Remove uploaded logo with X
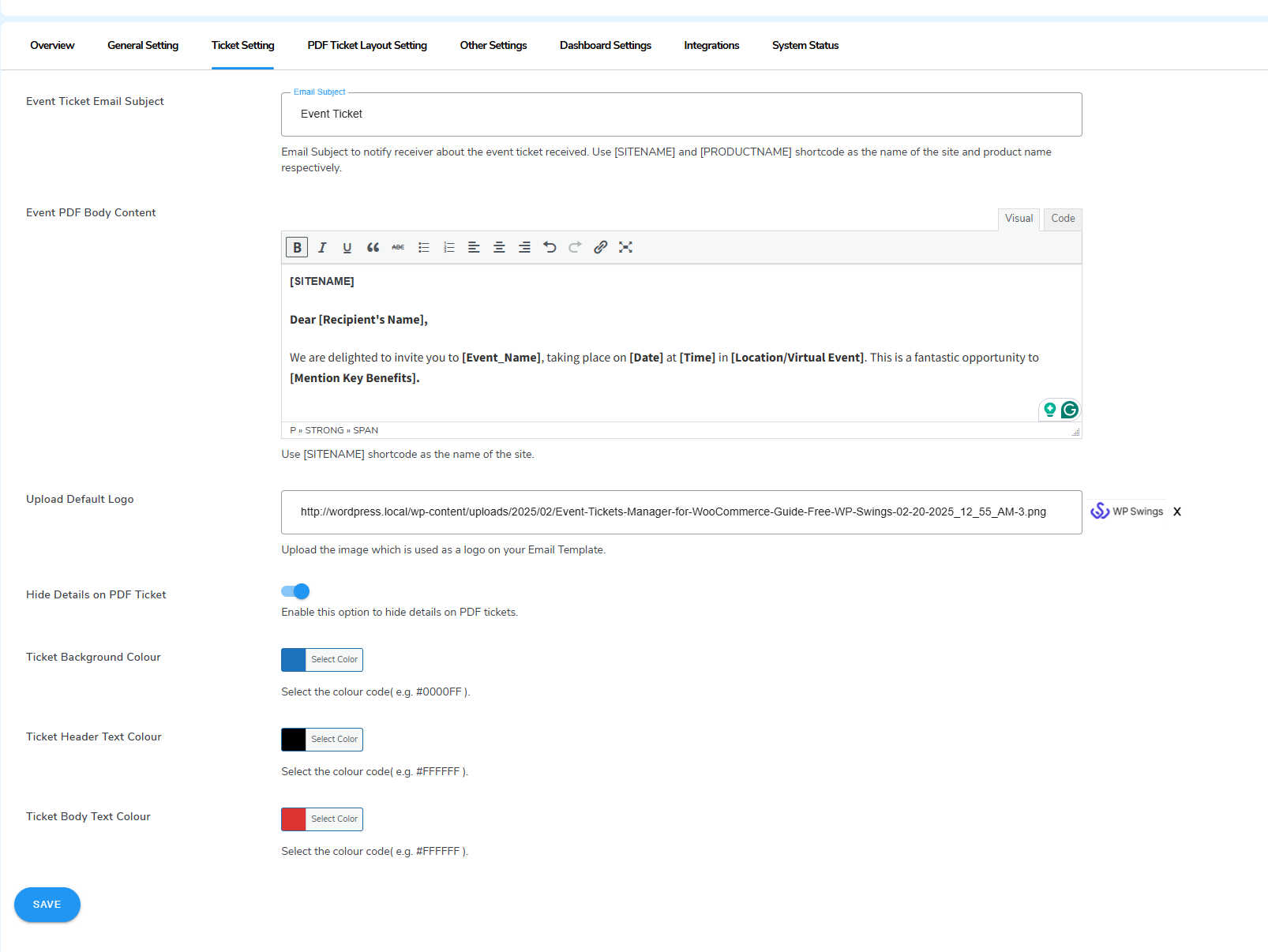Viewport: 1268px width, 952px height. [x=1177, y=512]
